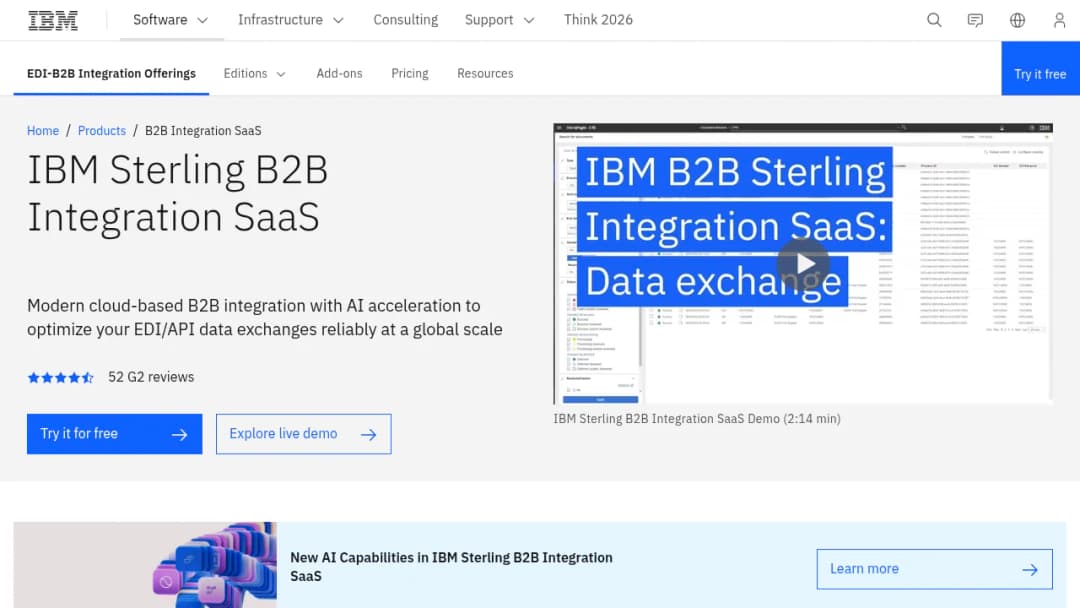This screenshot has height=608, width=1080.
Task: Click the IBM logo
Action: (53, 20)
